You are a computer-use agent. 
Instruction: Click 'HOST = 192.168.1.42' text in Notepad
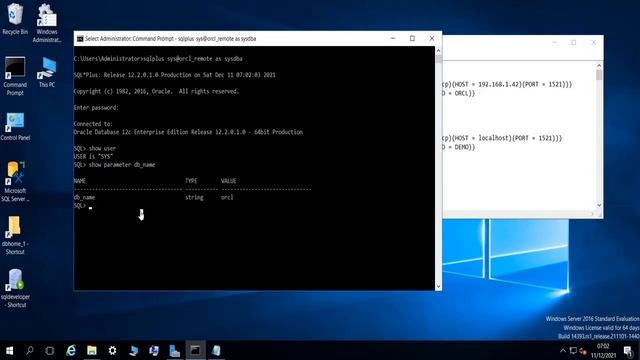[487, 84]
